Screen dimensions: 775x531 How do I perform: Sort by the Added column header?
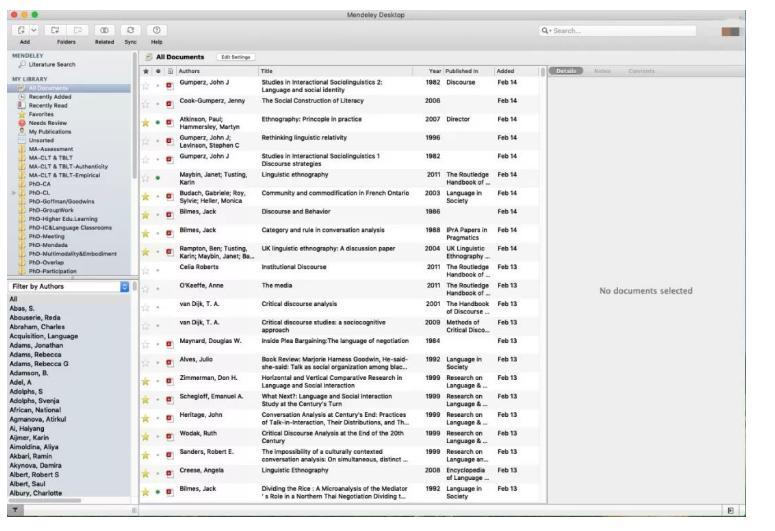click(516, 71)
